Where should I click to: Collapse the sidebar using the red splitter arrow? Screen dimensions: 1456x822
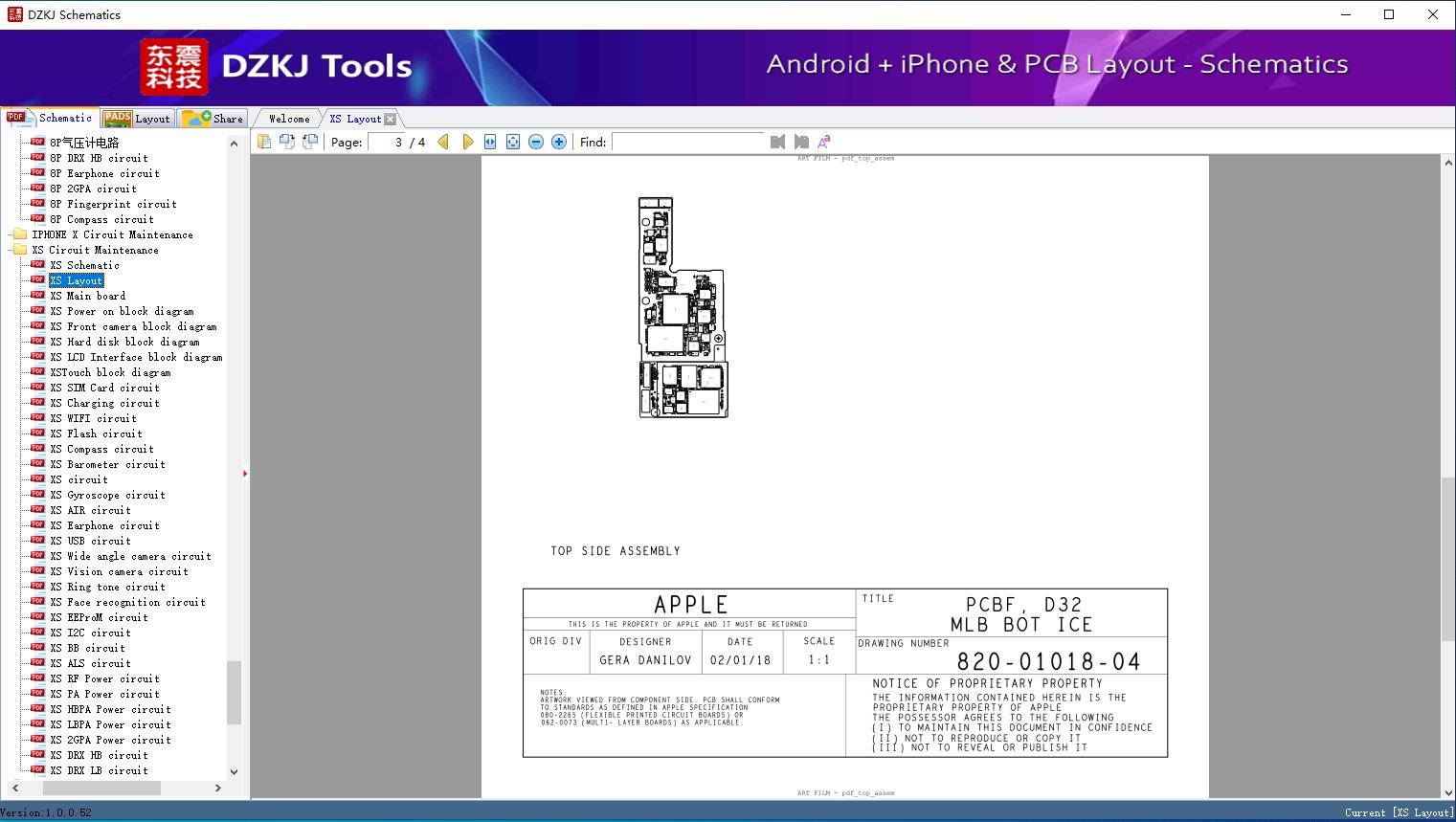point(245,474)
